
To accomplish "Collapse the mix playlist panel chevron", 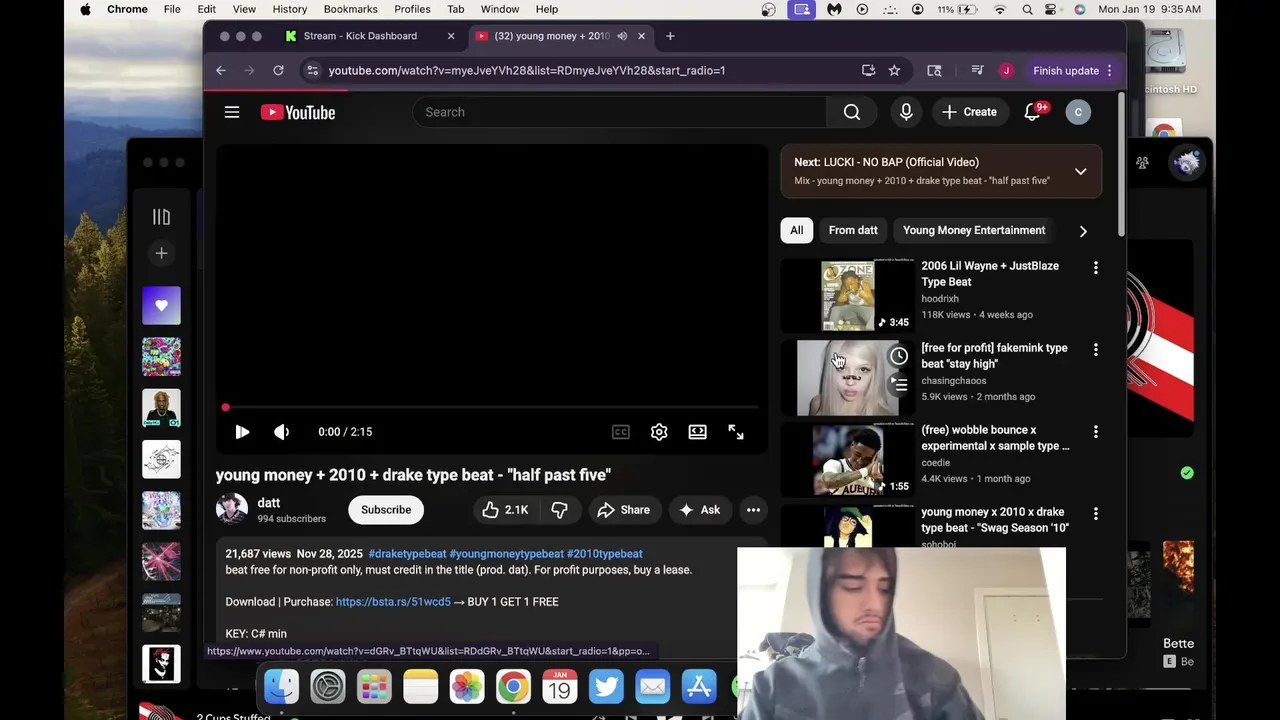I will click(1080, 171).
